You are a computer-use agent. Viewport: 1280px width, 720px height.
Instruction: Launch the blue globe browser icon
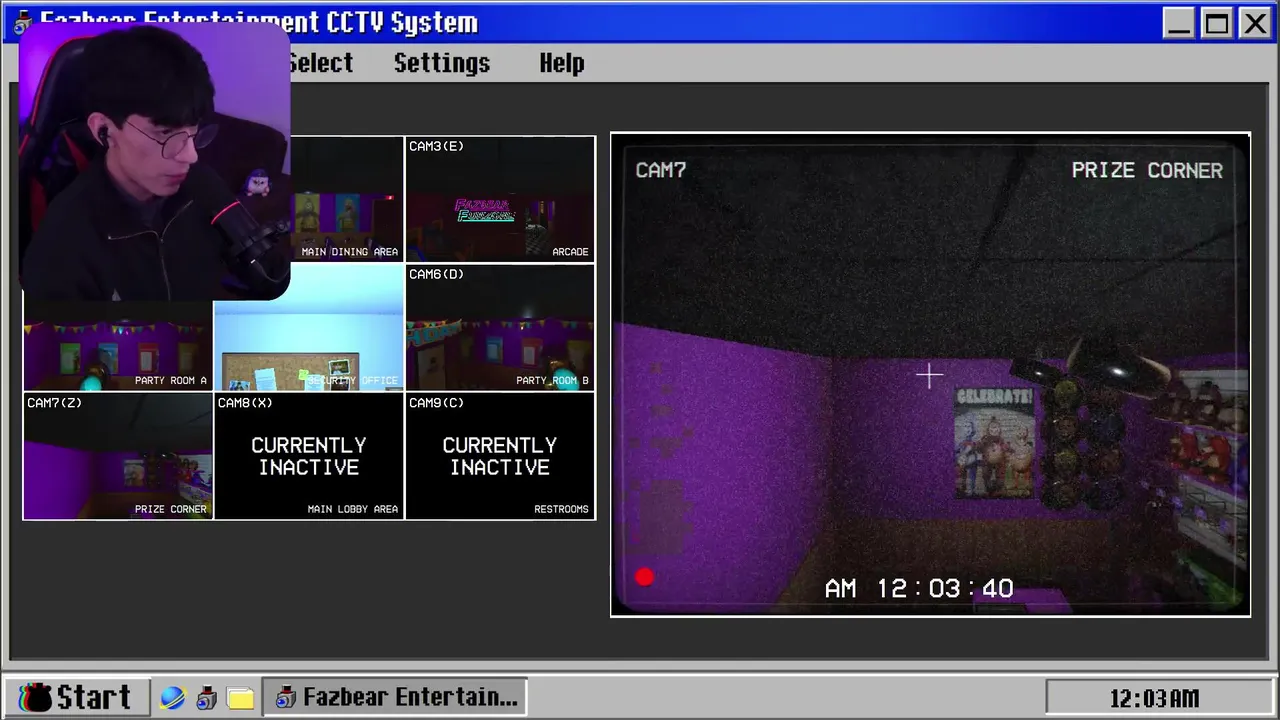pos(172,698)
